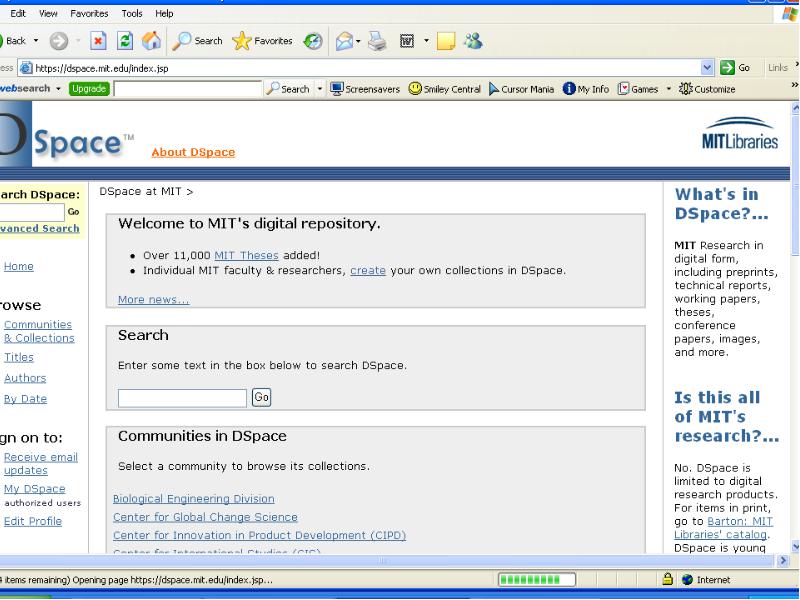
Task: Open Center for Global Change Science
Action: [205, 517]
